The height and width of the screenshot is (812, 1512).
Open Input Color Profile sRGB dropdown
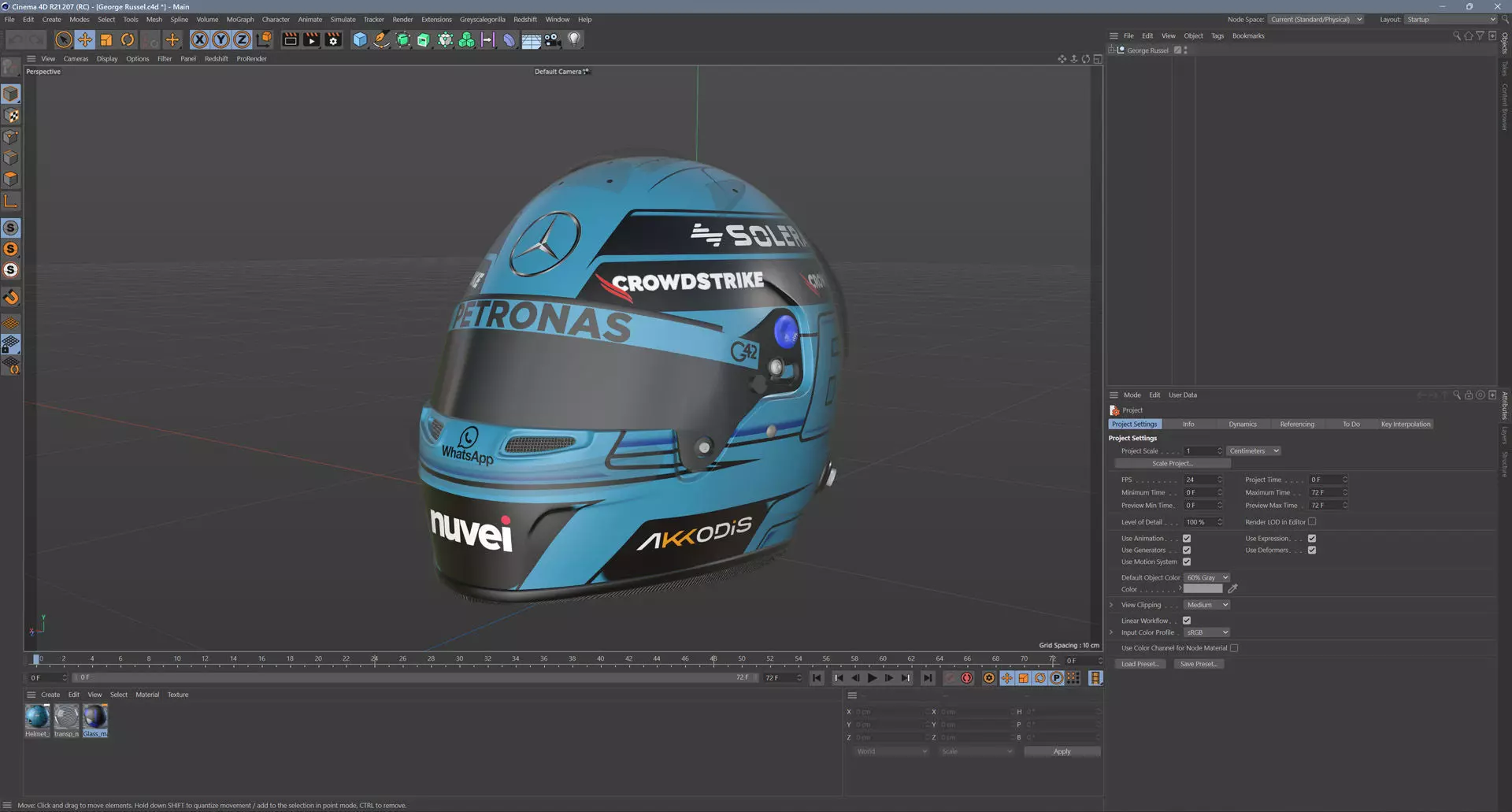click(1207, 632)
